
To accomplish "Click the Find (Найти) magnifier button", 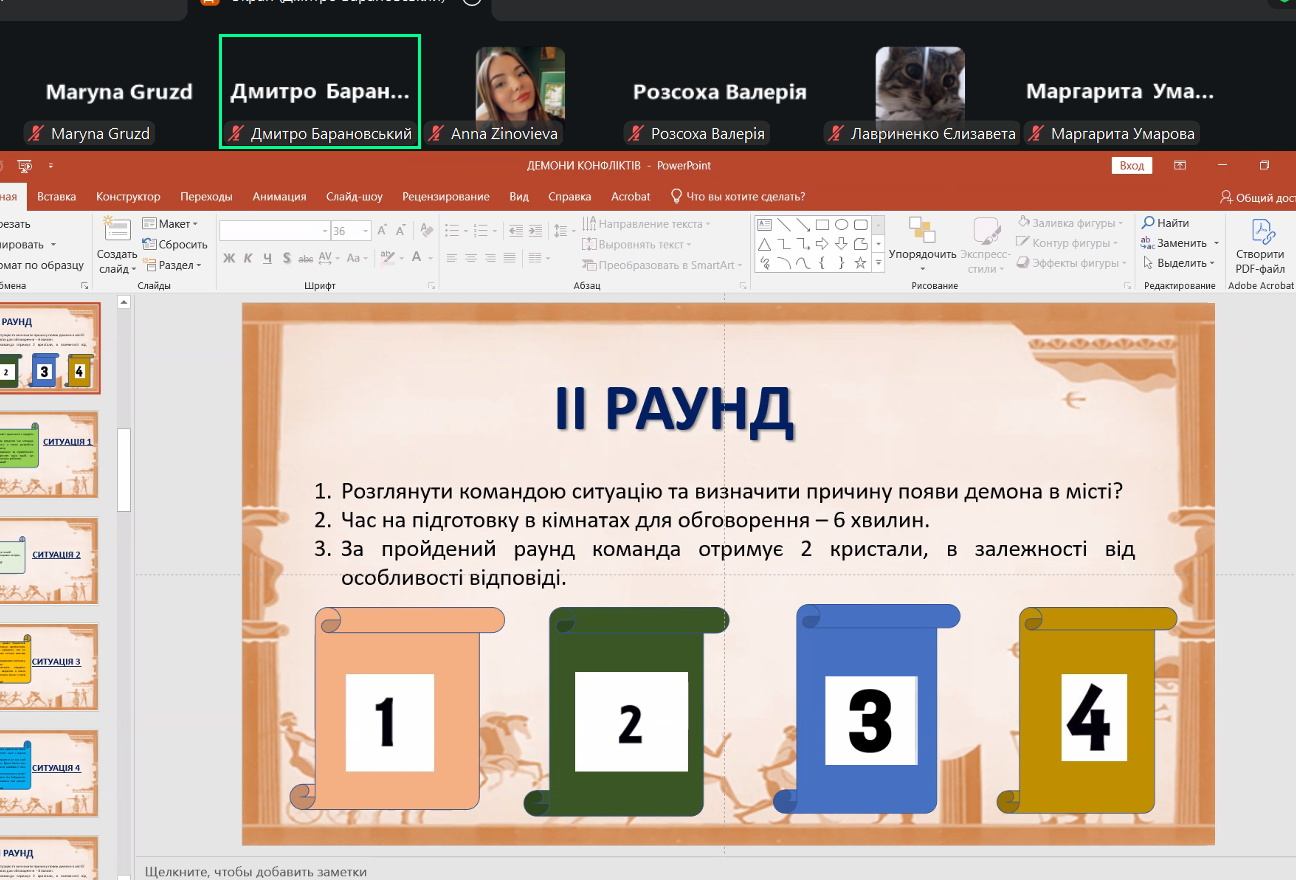I will point(1166,223).
